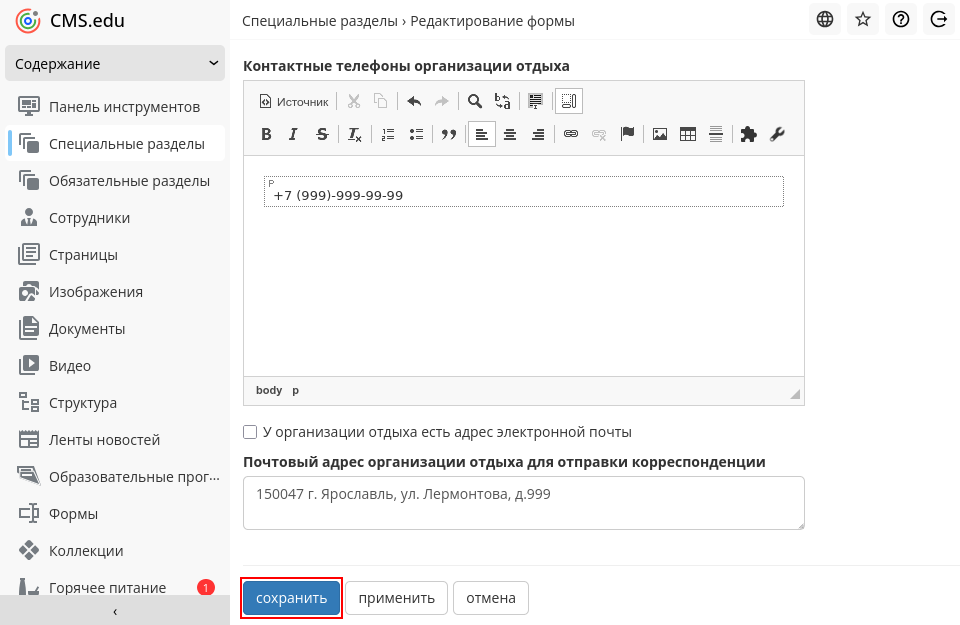Apply Bold formatting

click(x=266, y=135)
